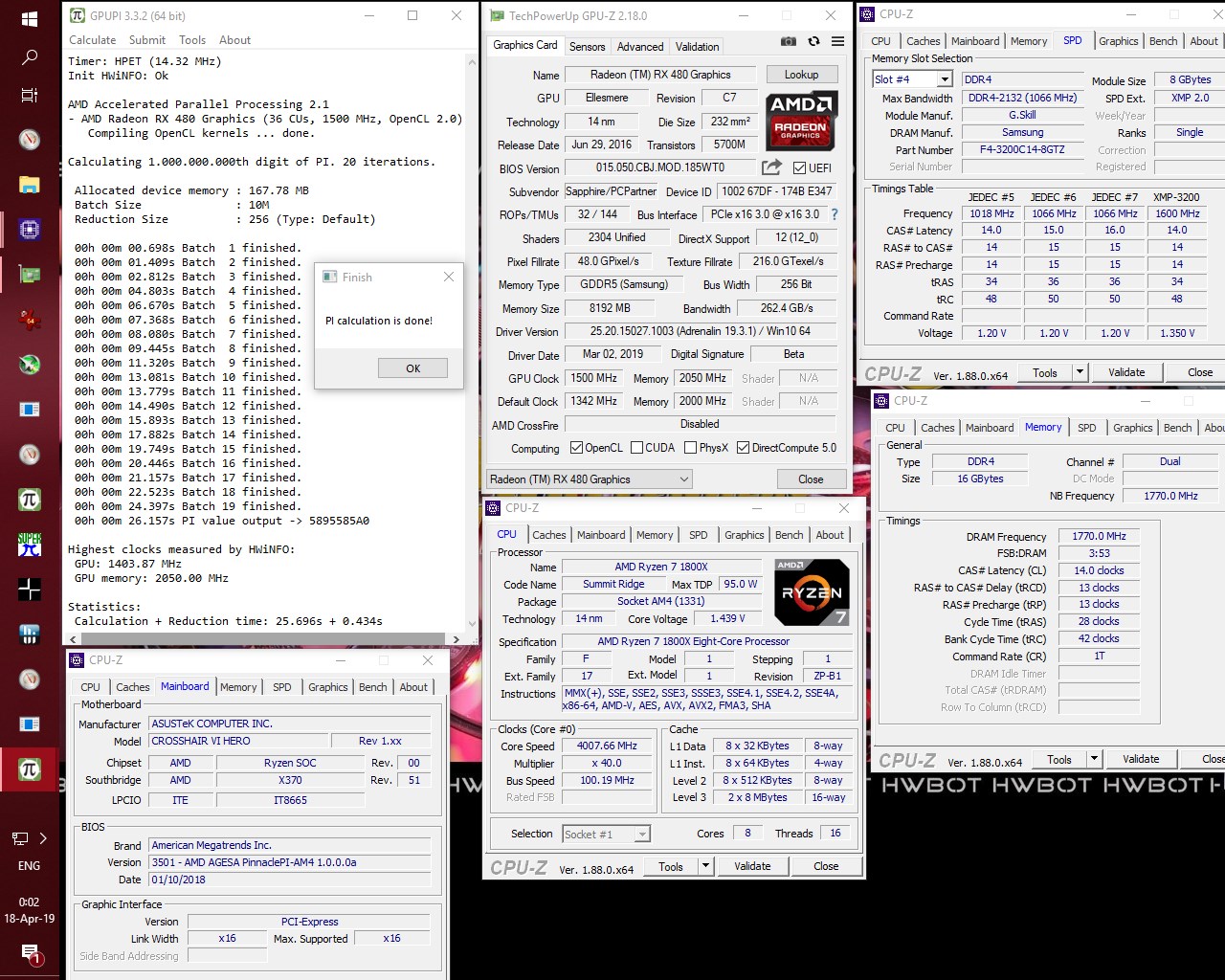Open the Validation tab in GPU-Z
This screenshot has height=980, width=1225.
pyautogui.click(x=697, y=47)
